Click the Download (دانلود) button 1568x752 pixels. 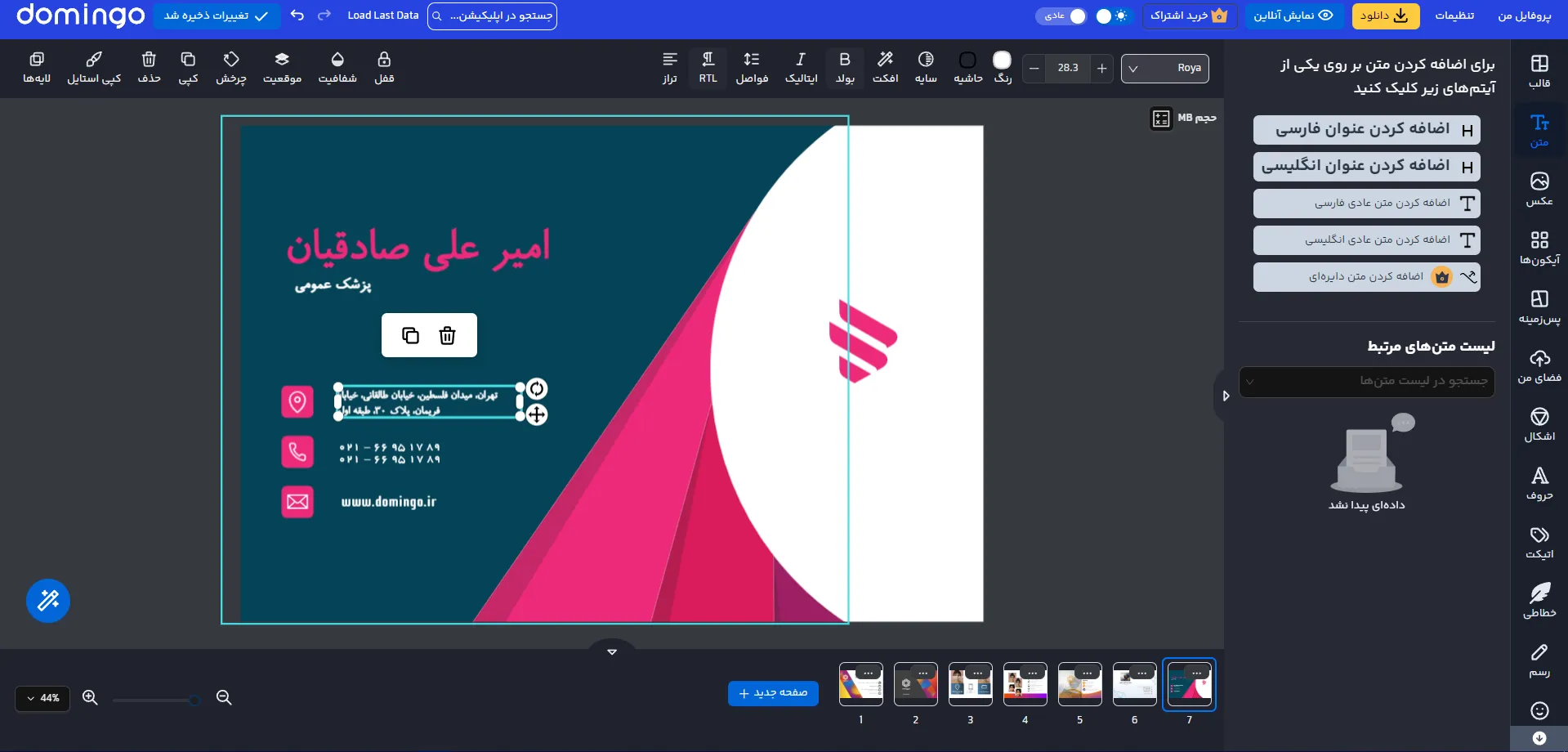[1385, 16]
